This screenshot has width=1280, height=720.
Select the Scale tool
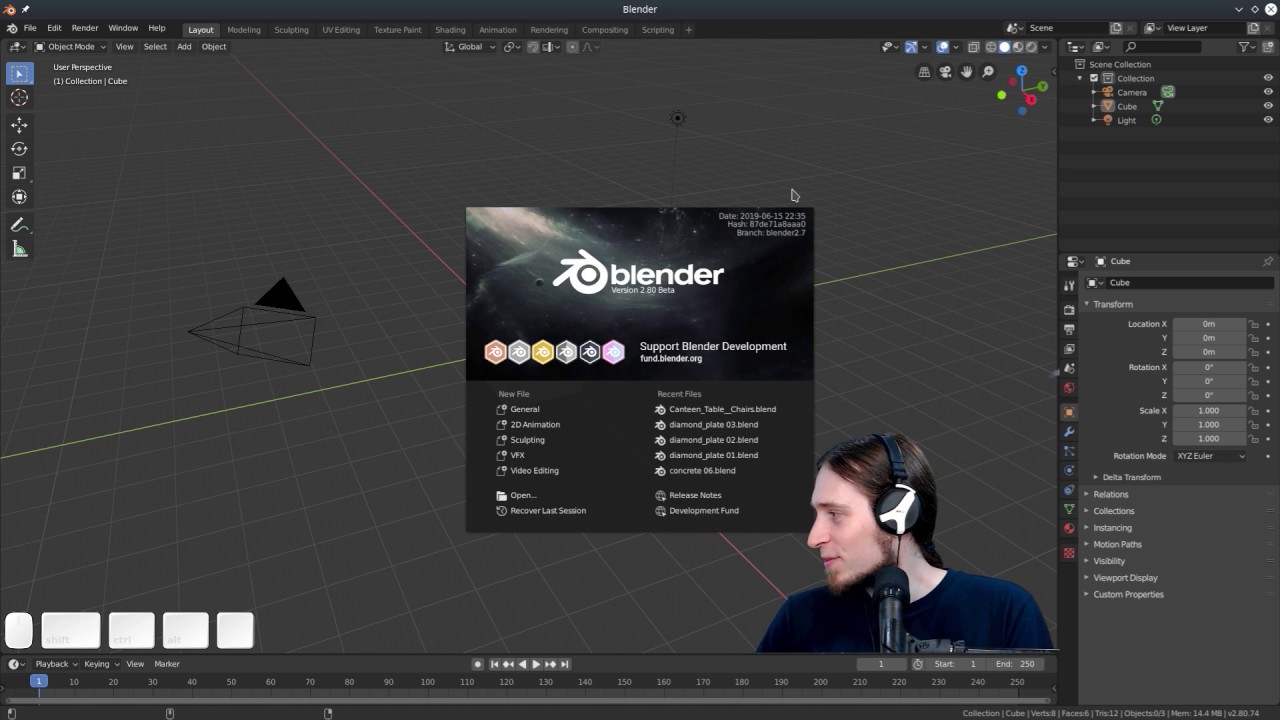[19, 173]
